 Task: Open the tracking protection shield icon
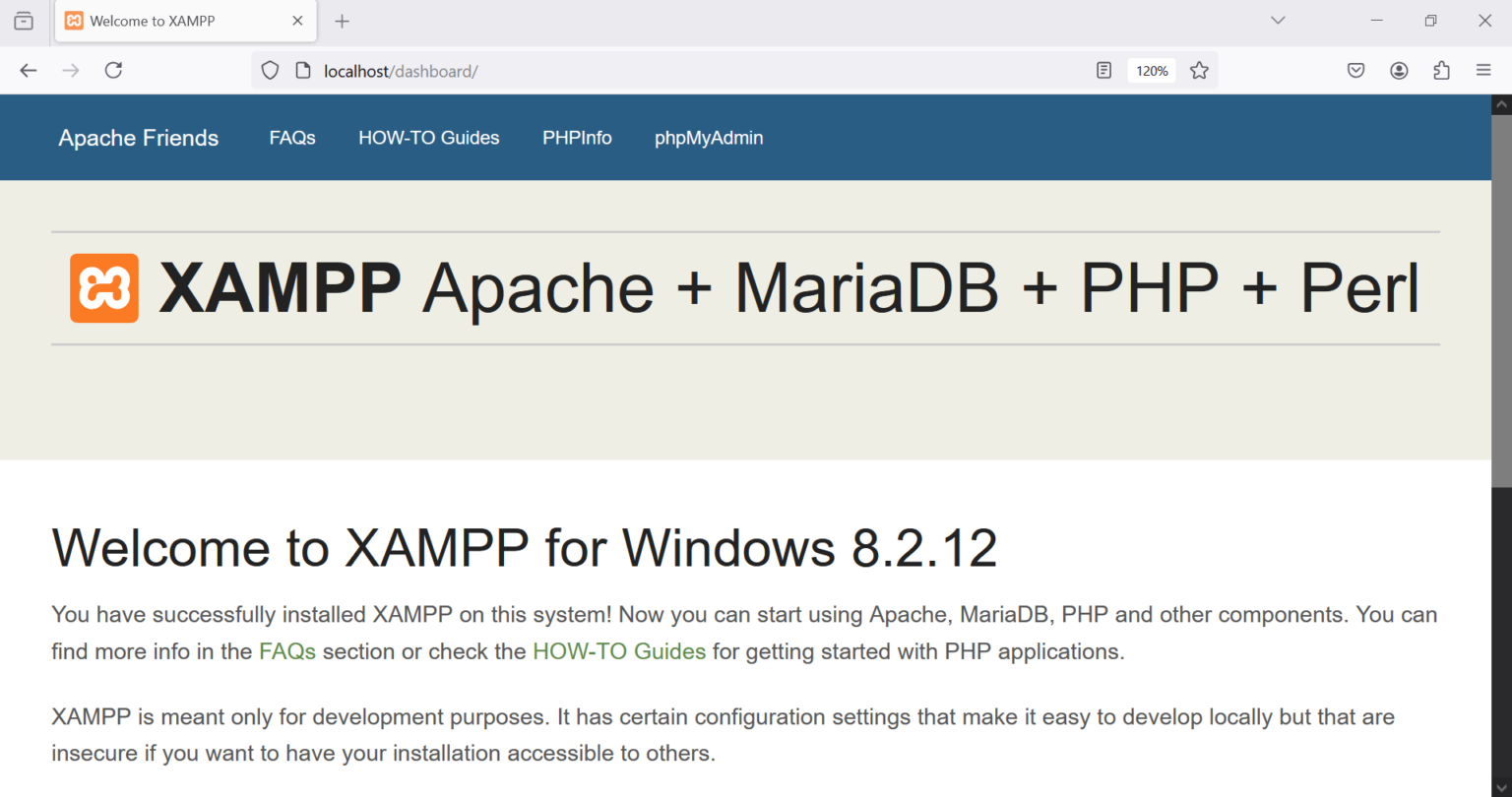[x=270, y=70]
